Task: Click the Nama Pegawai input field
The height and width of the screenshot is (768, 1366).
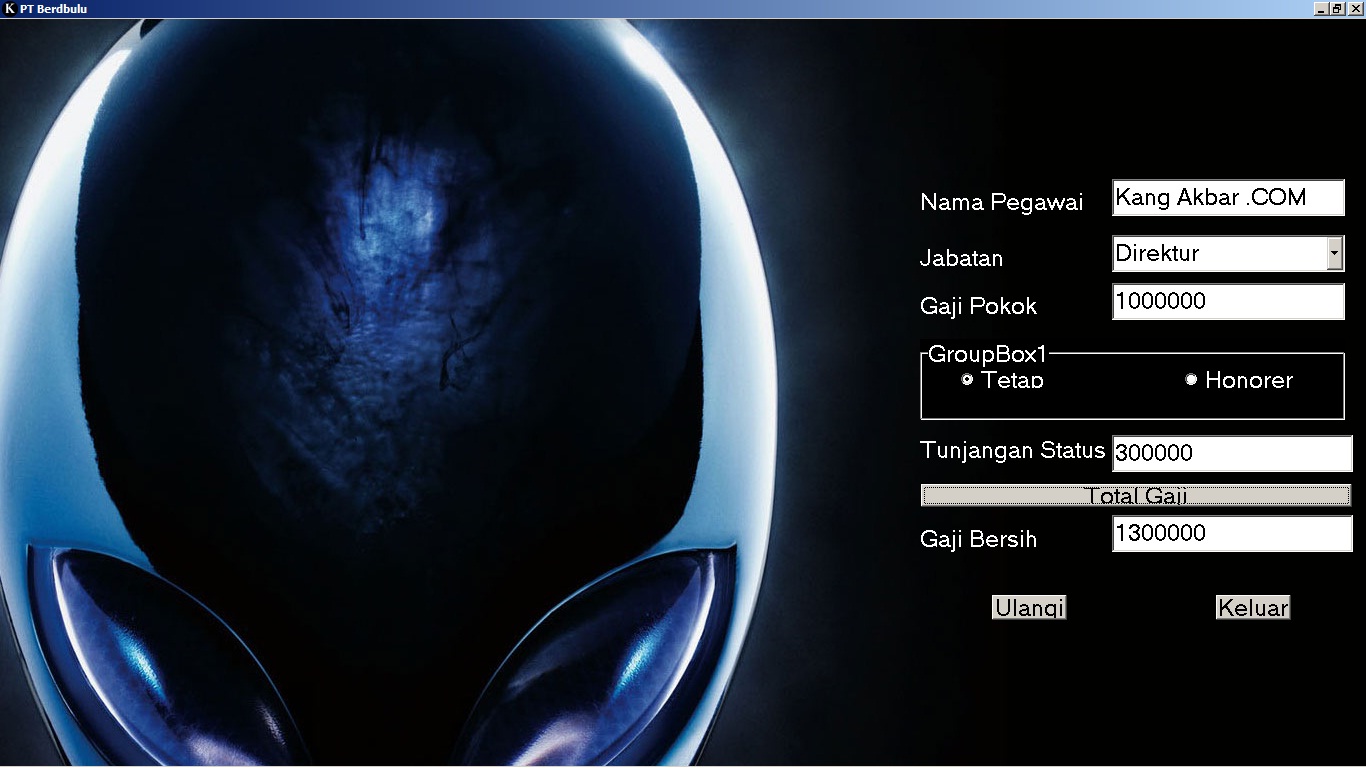Action: pyautogui.click(x=1228, y=198)
